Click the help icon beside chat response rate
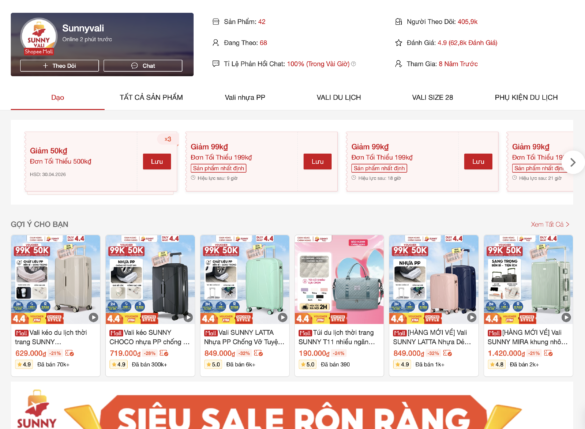The image size is (585, 429). (x=353, y=64)
